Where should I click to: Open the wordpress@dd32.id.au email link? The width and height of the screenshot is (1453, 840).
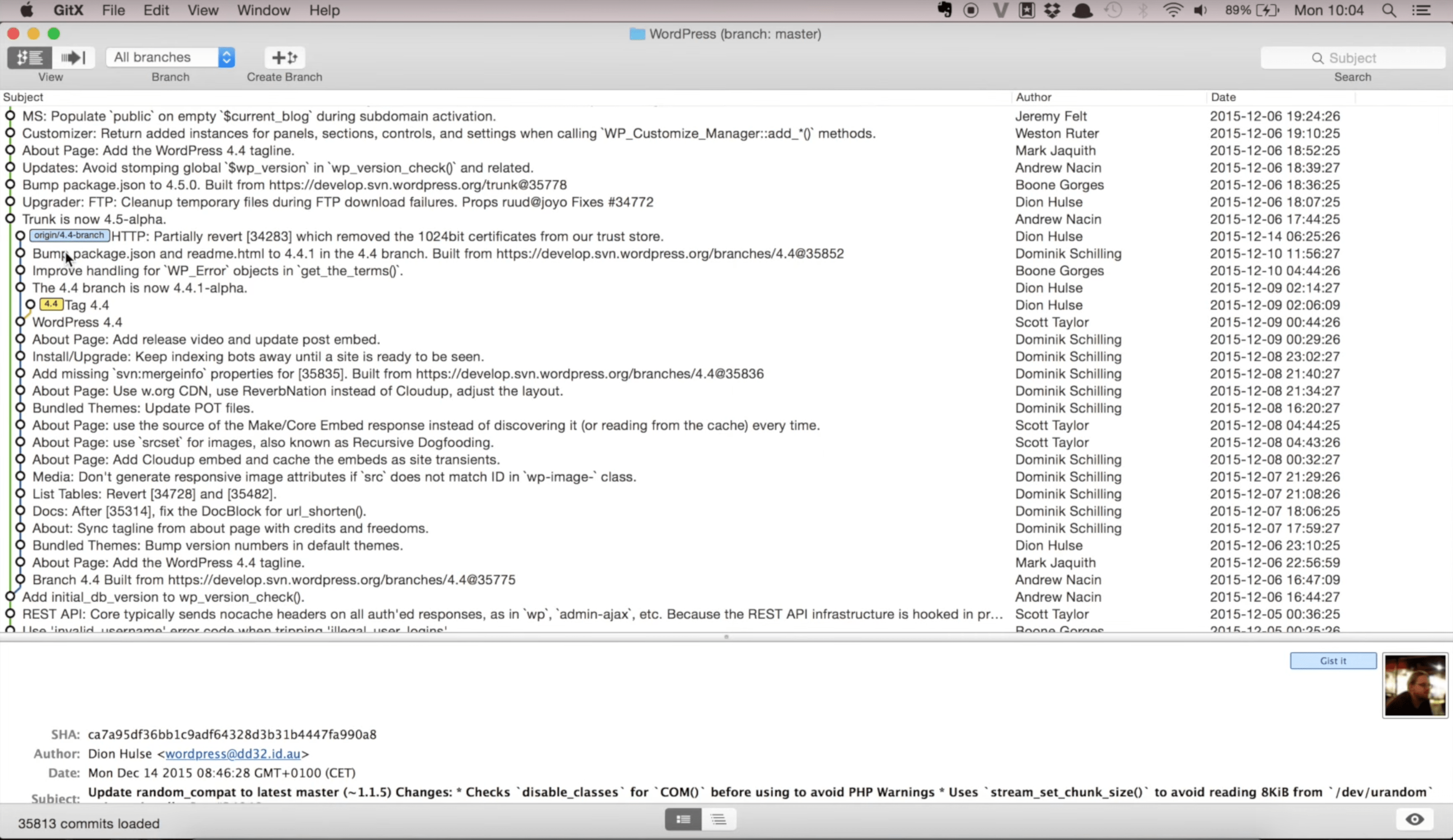[x=233, y=754]
